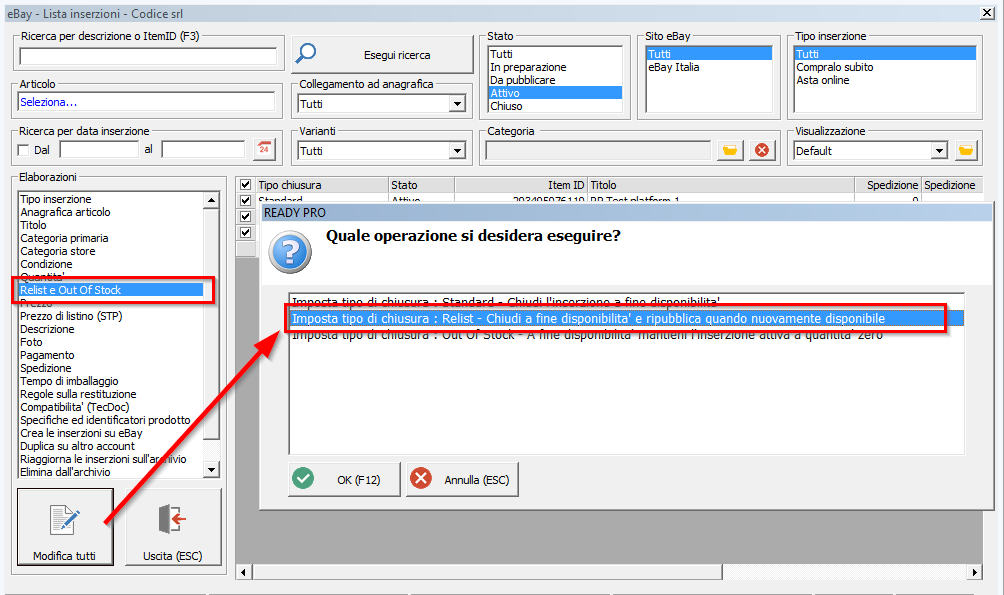This screenshot has width=1004, height=595.
Task: Select Tutti in Sito eBay list
Action: [709, 54]
